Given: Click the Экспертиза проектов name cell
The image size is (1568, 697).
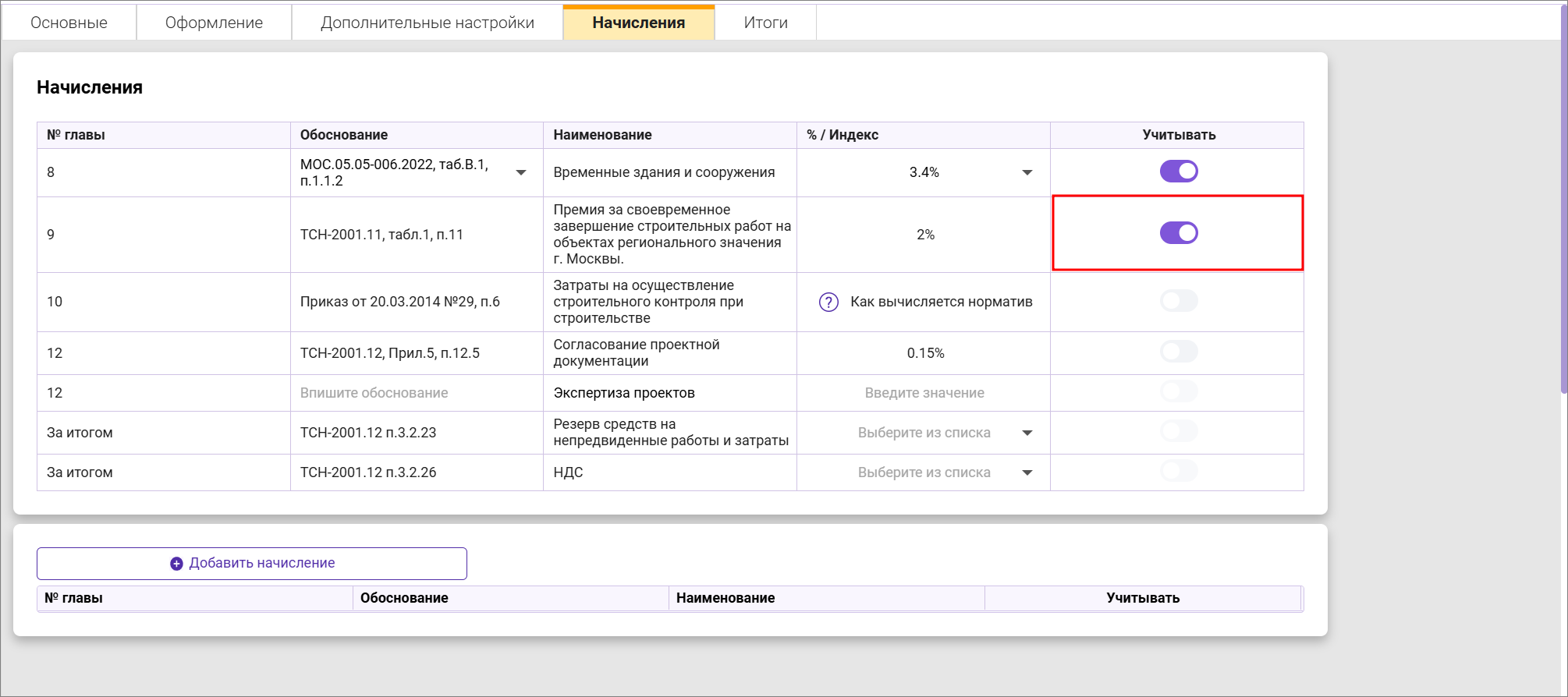Looking at the screenshot, I should pos(670,393).
